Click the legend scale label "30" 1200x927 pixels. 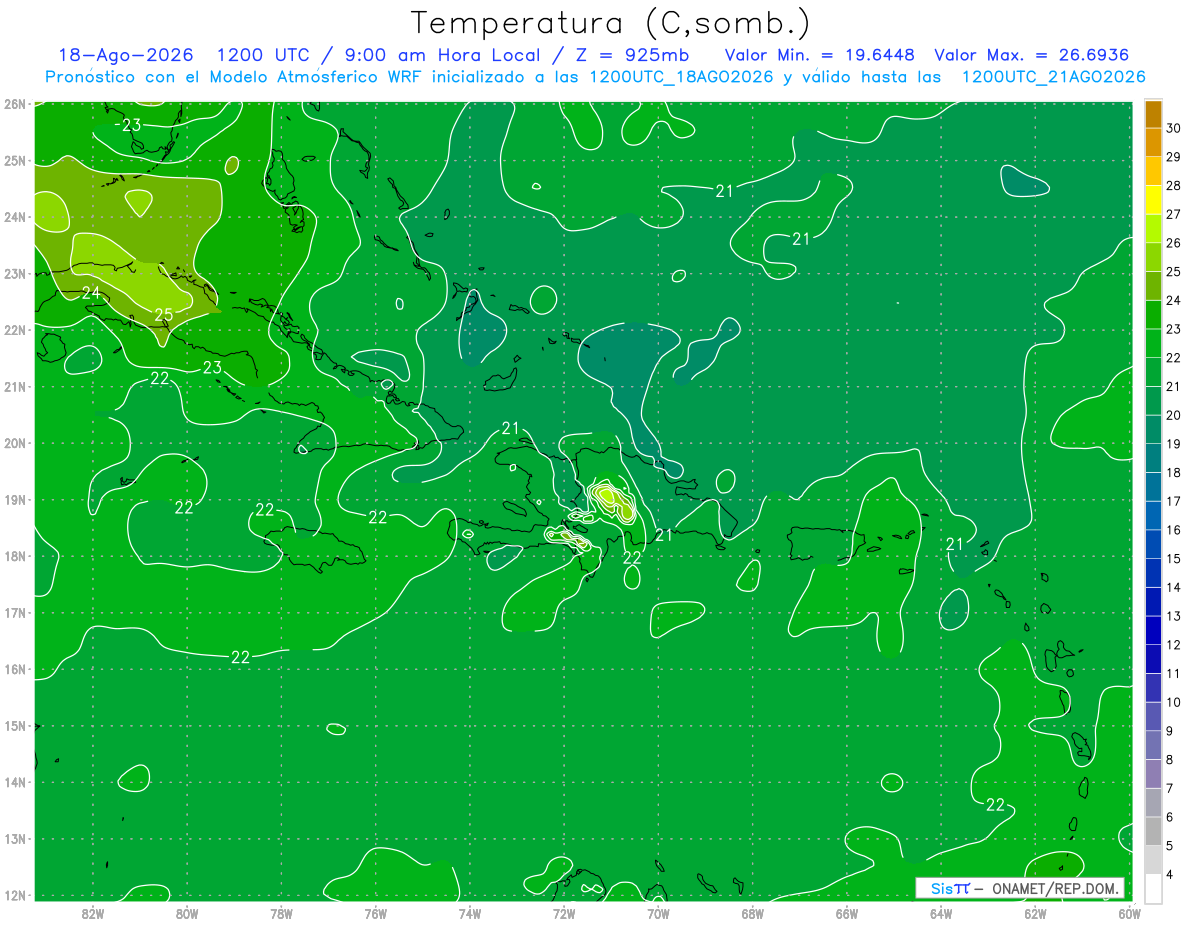point(1174,128)
